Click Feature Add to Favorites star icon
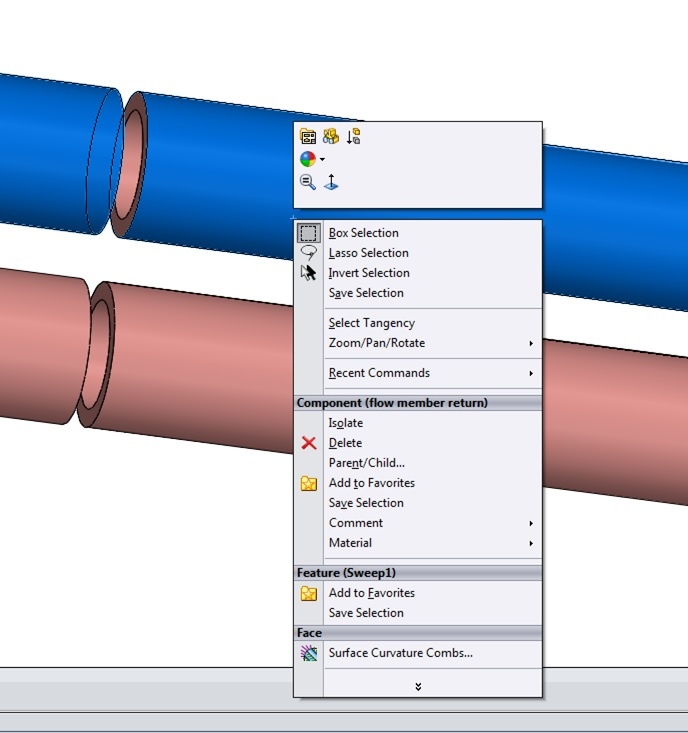 (x=308, y=593)
